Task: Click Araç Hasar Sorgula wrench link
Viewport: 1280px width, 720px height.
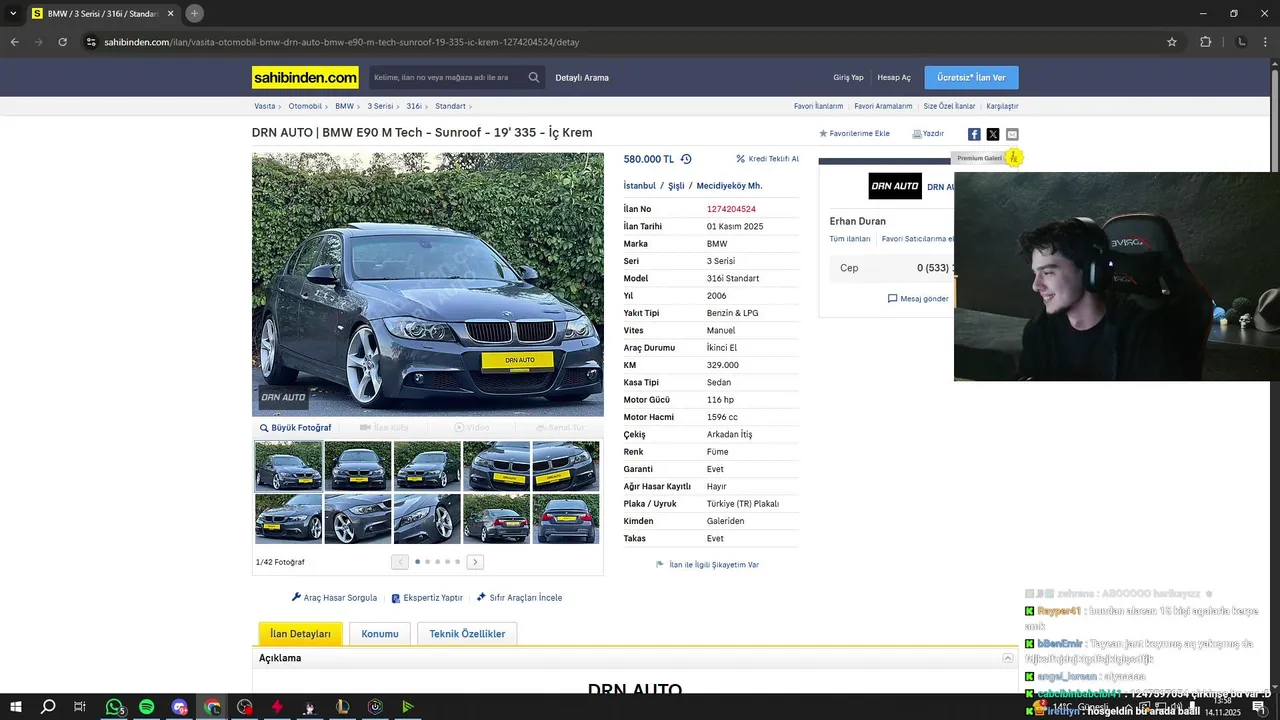Action: point(334,598)
